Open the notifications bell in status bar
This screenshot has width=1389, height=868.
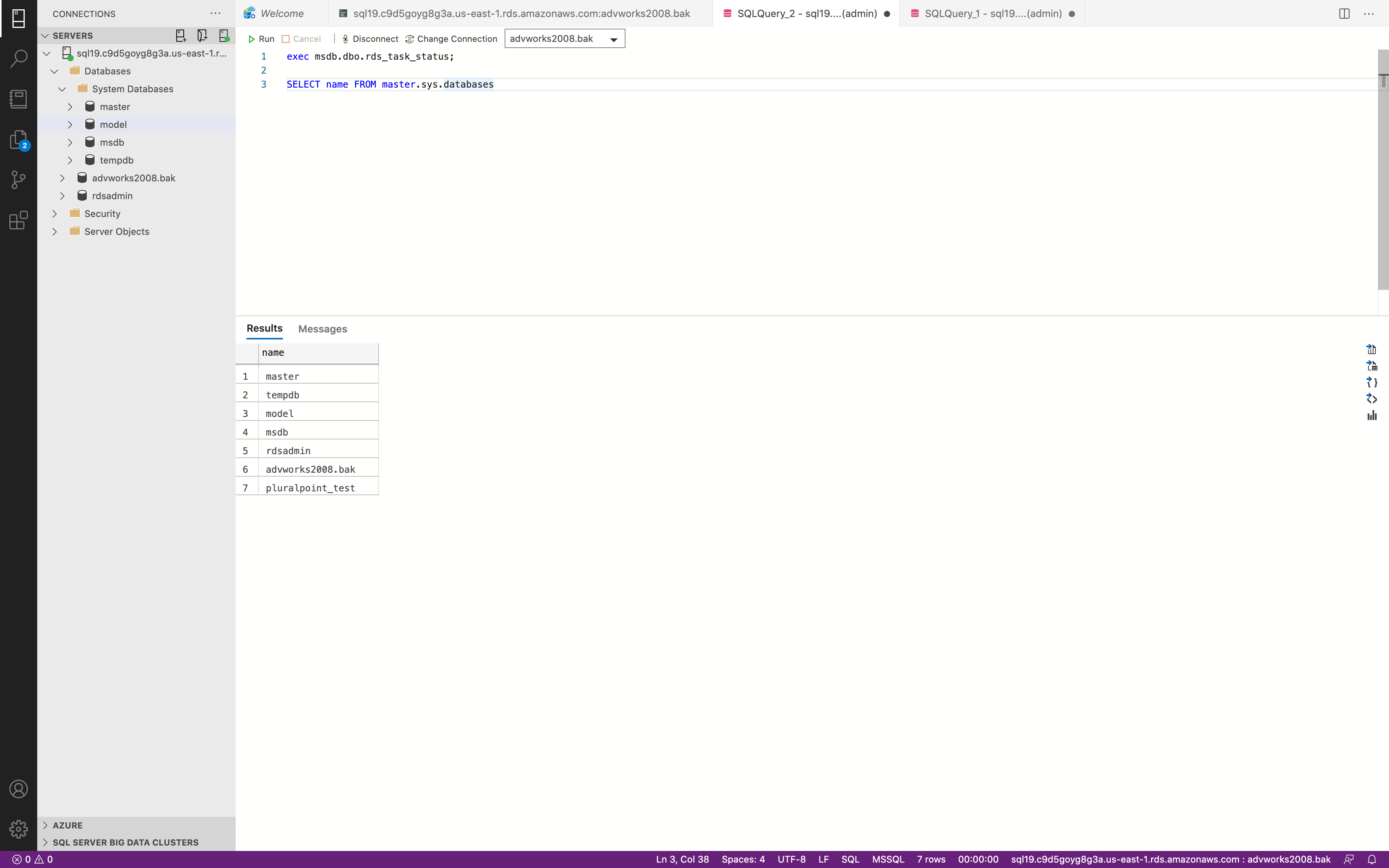coord(1372,859)
